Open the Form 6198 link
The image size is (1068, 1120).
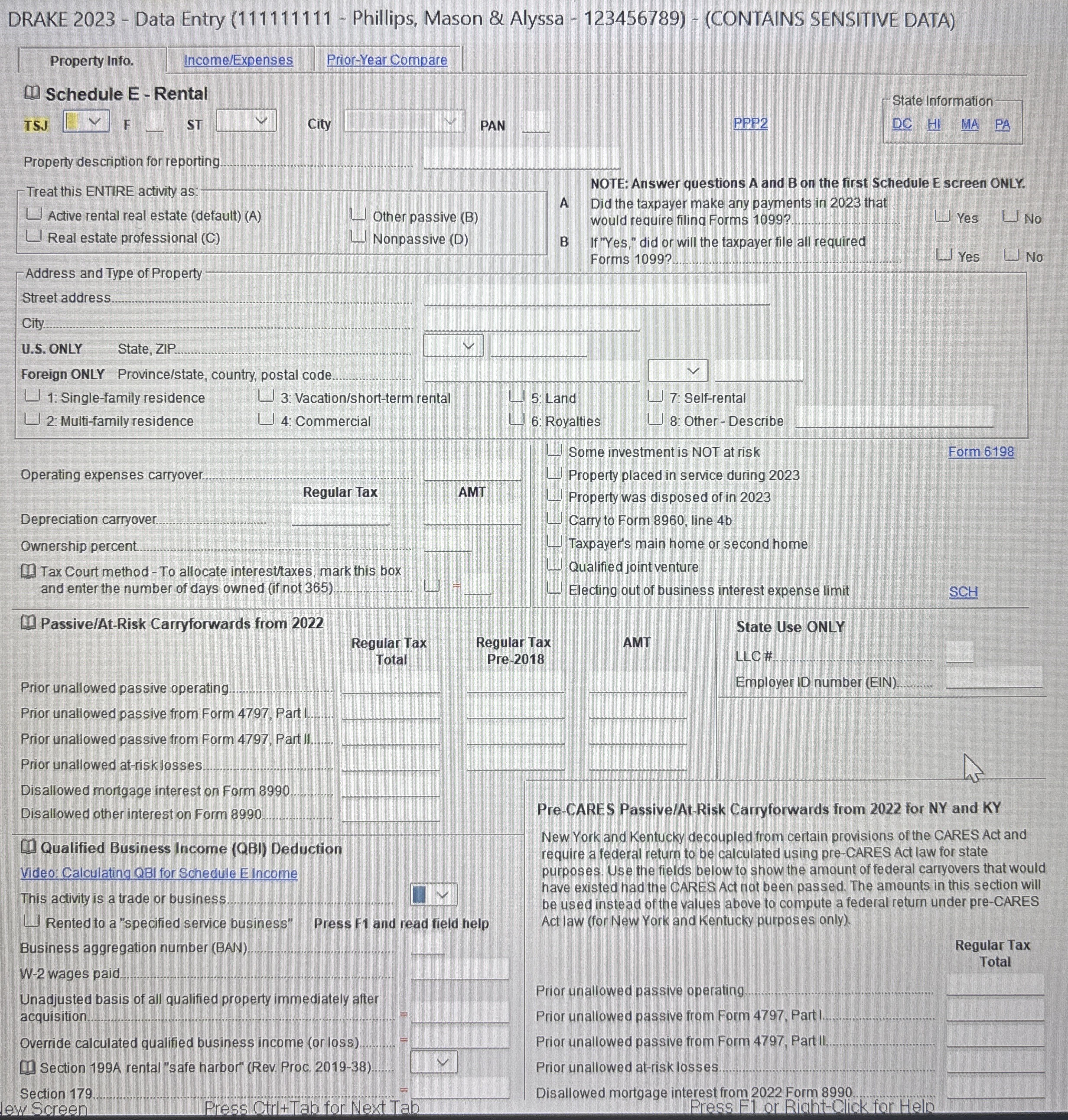(x=980, y=452)
